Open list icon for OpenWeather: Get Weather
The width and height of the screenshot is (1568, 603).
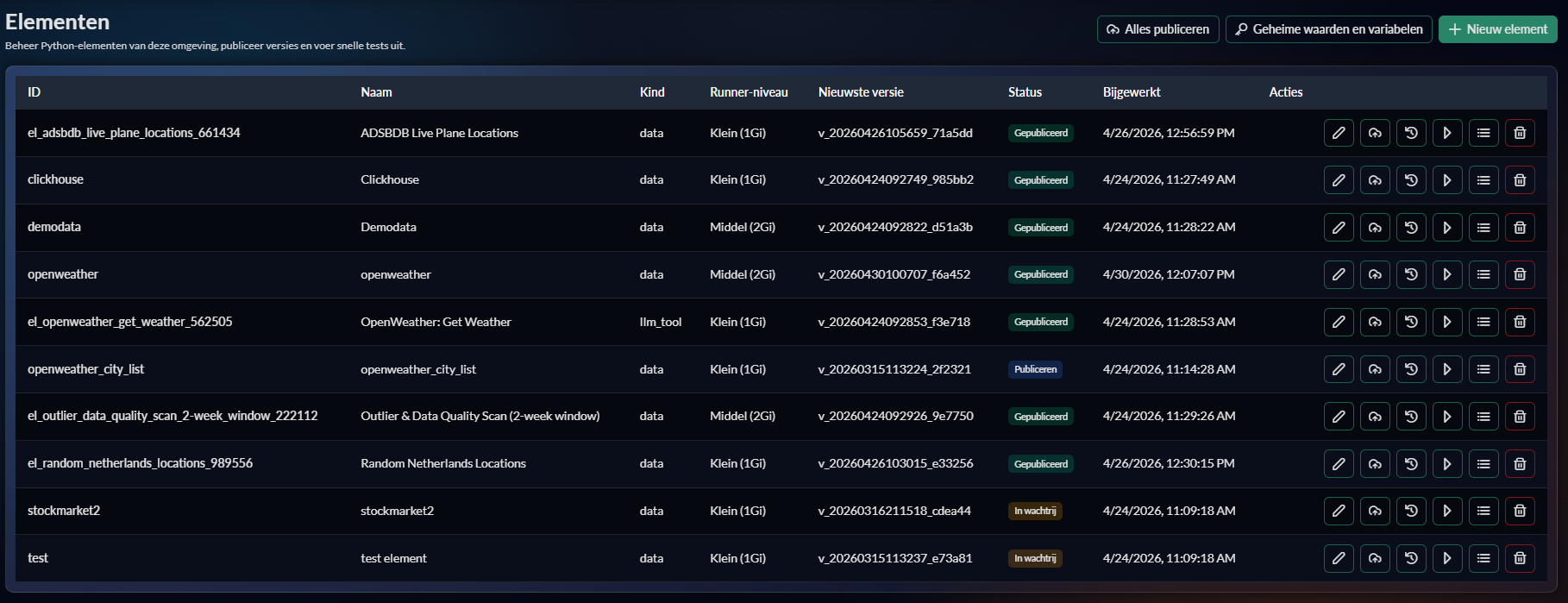tap(1483, 322)
